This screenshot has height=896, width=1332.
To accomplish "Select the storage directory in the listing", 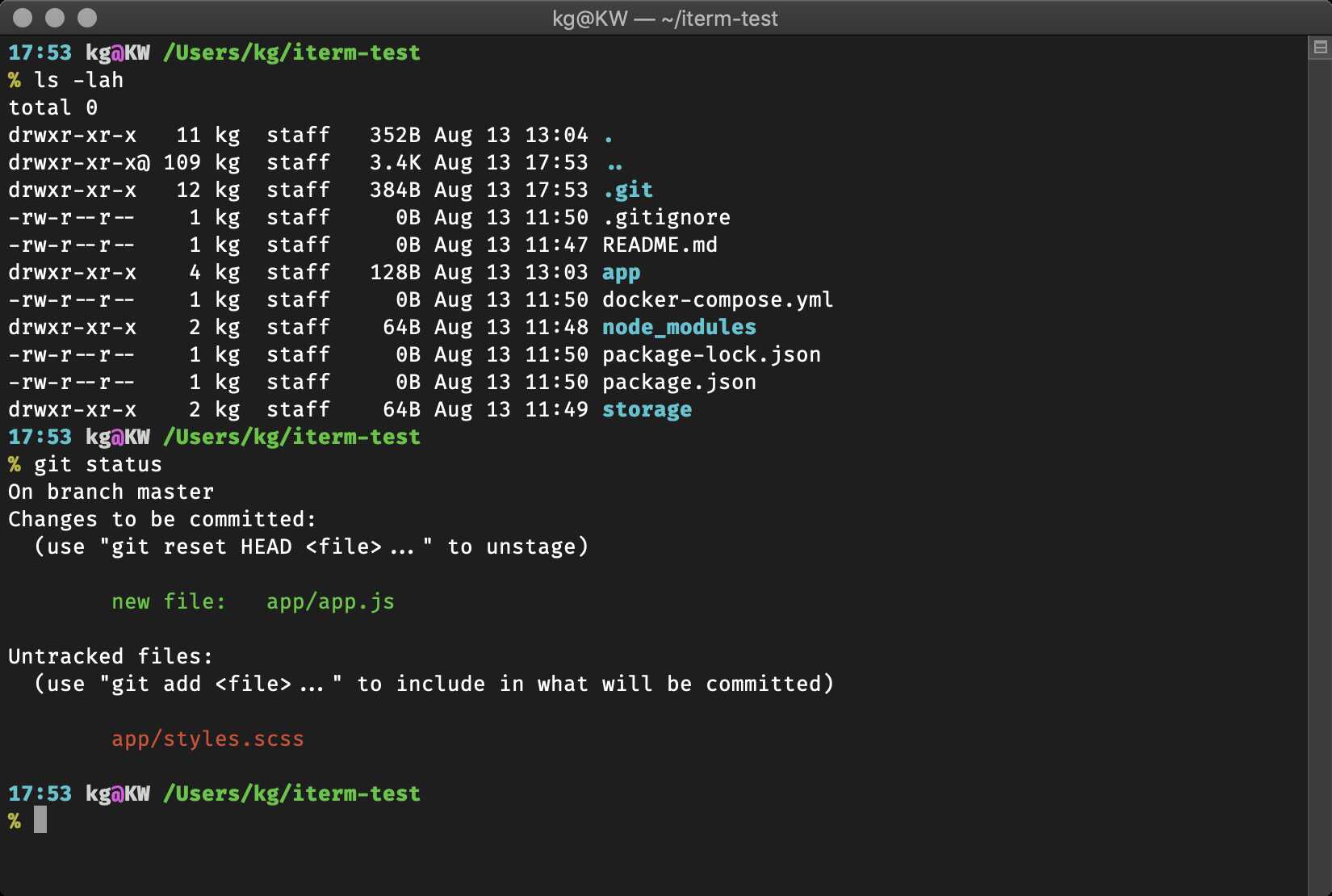I will [x=647, y=409].
